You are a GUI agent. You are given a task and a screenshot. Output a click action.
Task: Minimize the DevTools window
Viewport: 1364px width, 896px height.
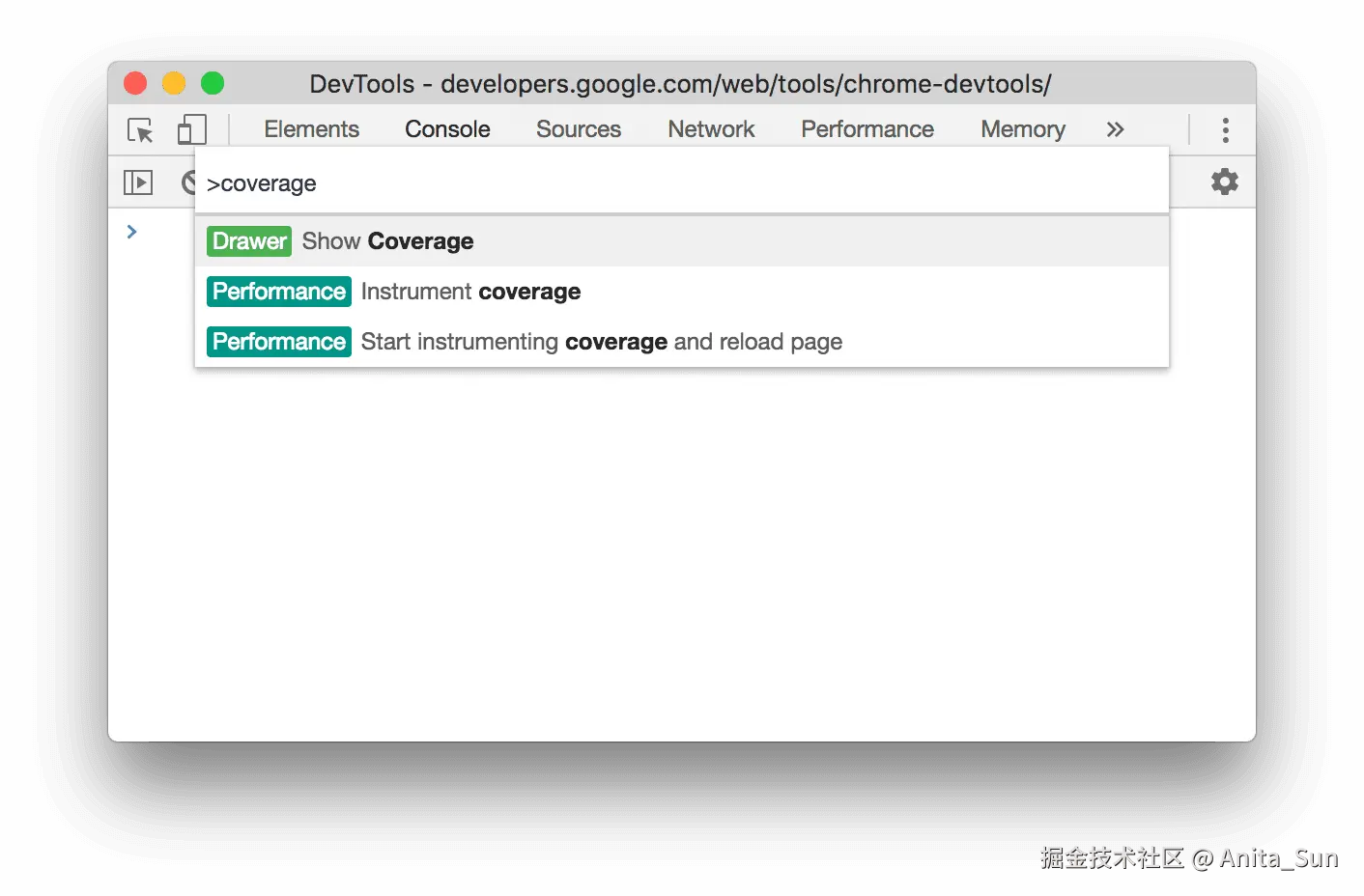(x=174, y=84)
